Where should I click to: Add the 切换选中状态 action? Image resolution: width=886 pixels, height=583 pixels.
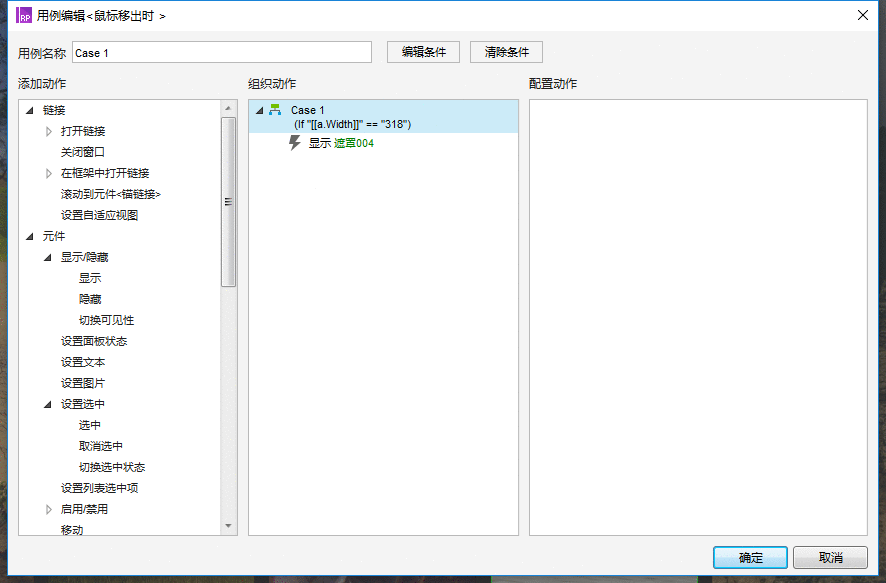pyautogui.click(x=112, y=467)
